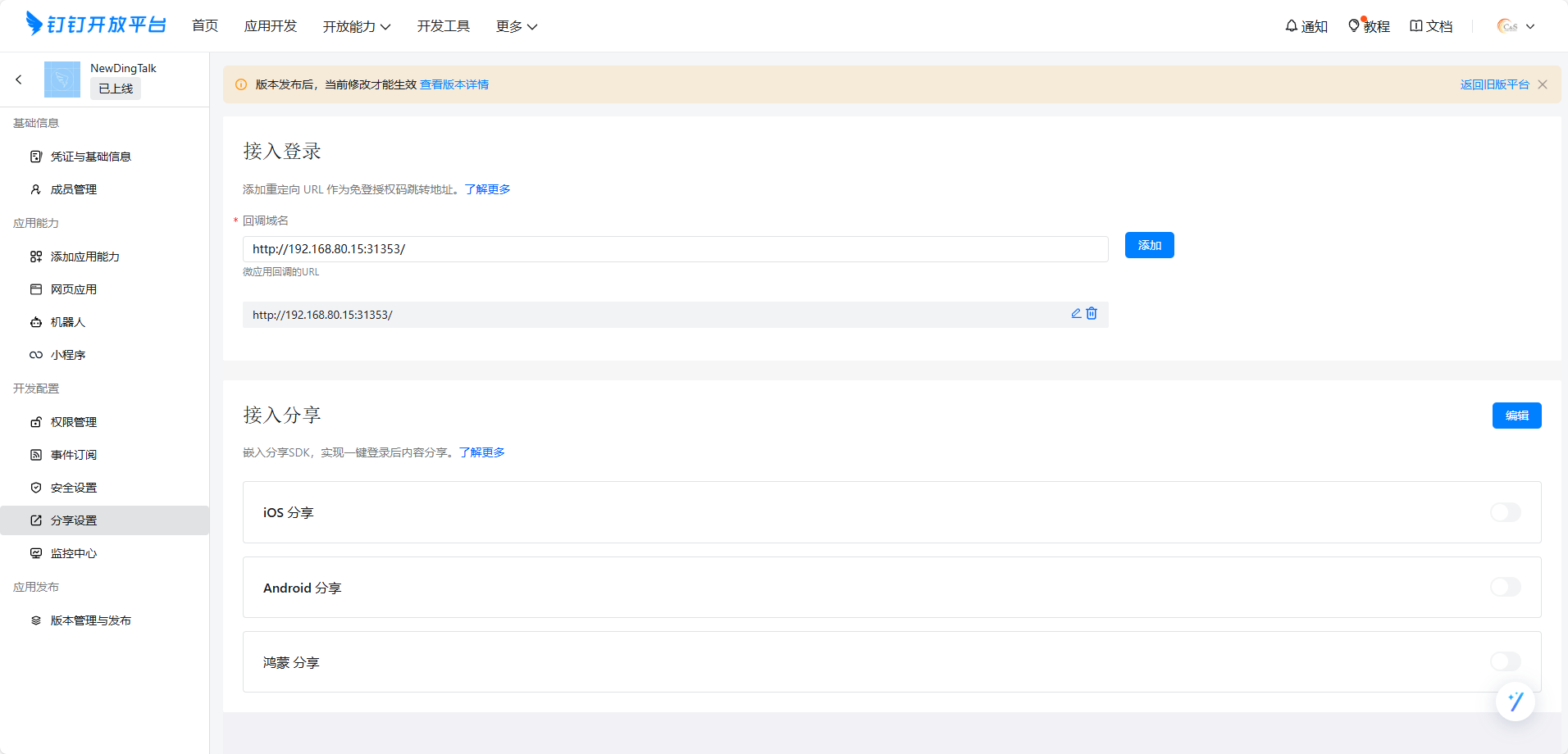Delete the saved callback URL with trash icon

tap(1092, 314)
